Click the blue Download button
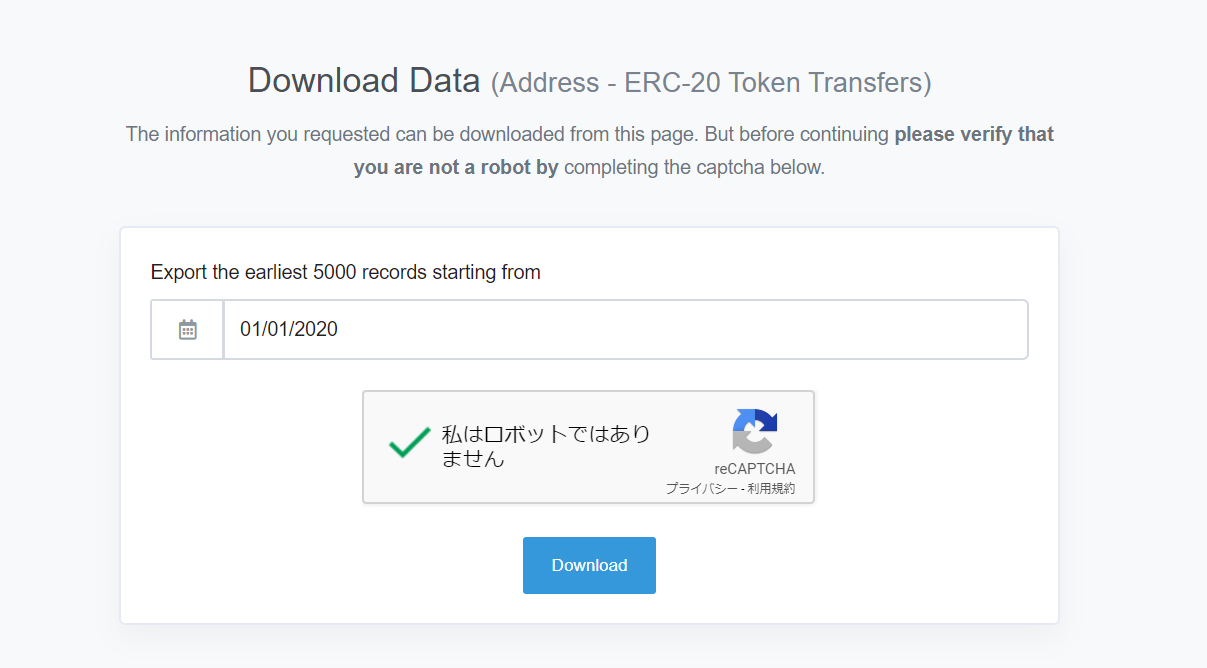Screen dimensions: 1207x668 589,565
